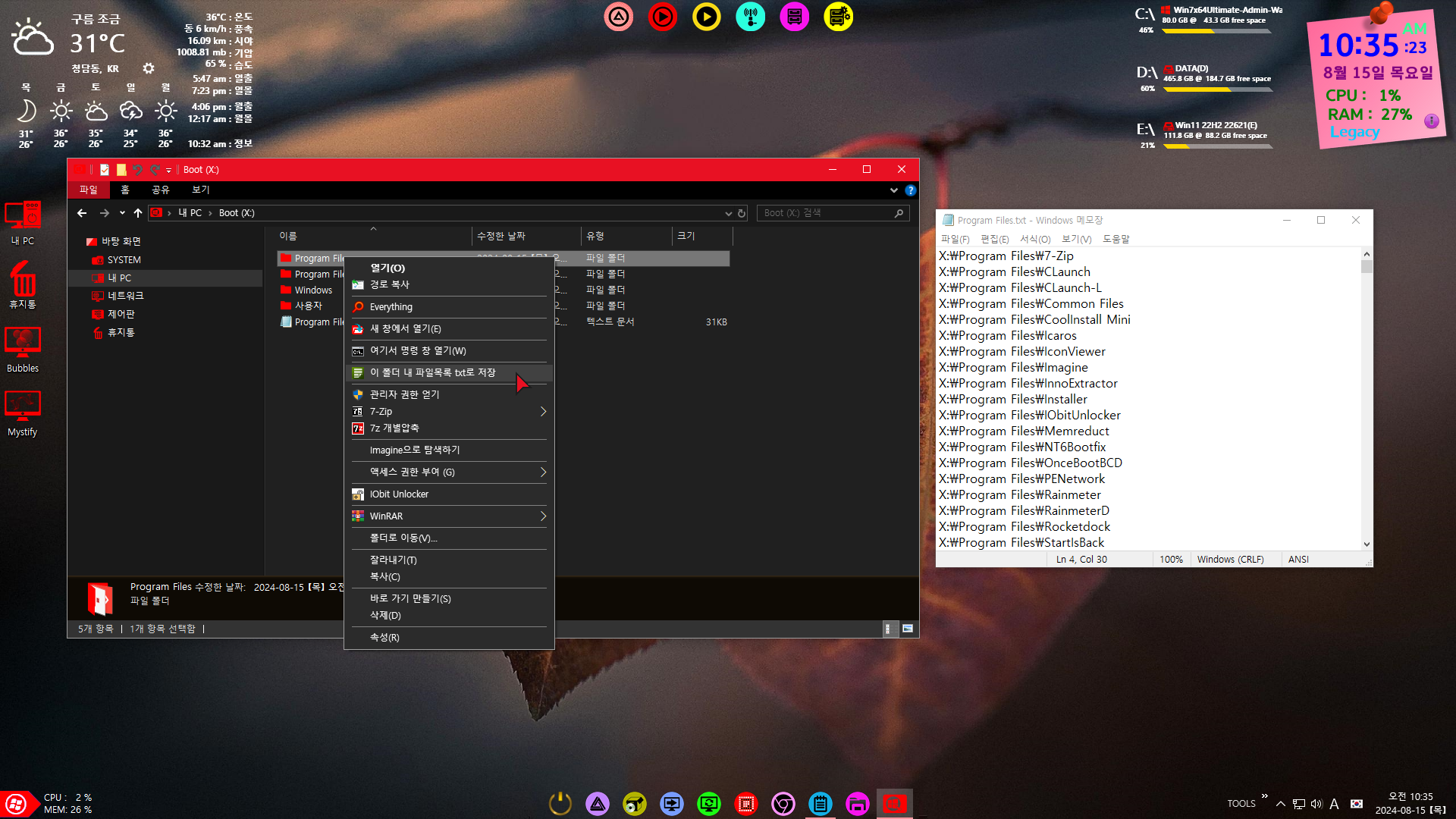Click the purple triangle icon in bottom dock
Image resolution: width=1456 pixels, height=819 pixels.
[x=598, y=803]
